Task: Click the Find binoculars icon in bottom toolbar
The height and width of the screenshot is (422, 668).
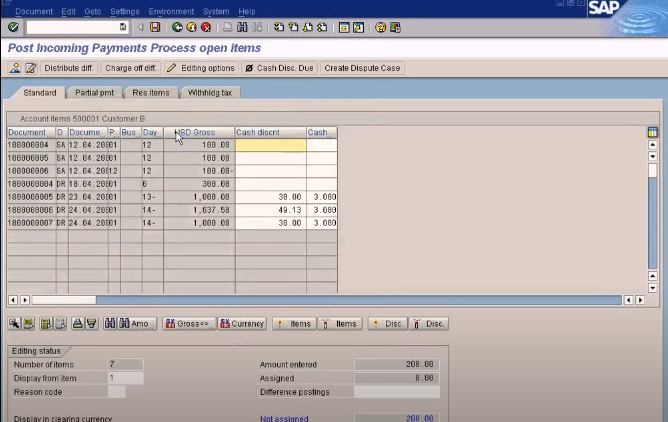Action: pos(110,324)
